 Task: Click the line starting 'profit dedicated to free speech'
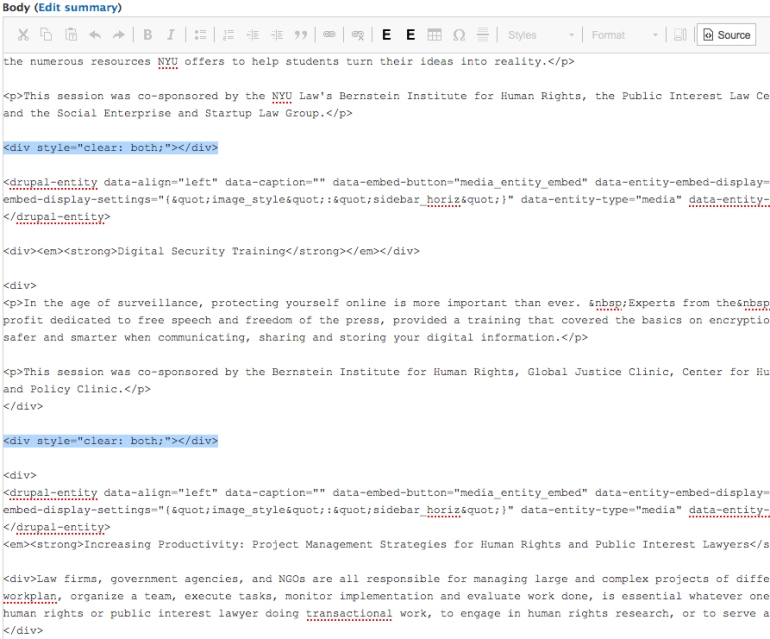pyautogui.click(x=386, y=320)
